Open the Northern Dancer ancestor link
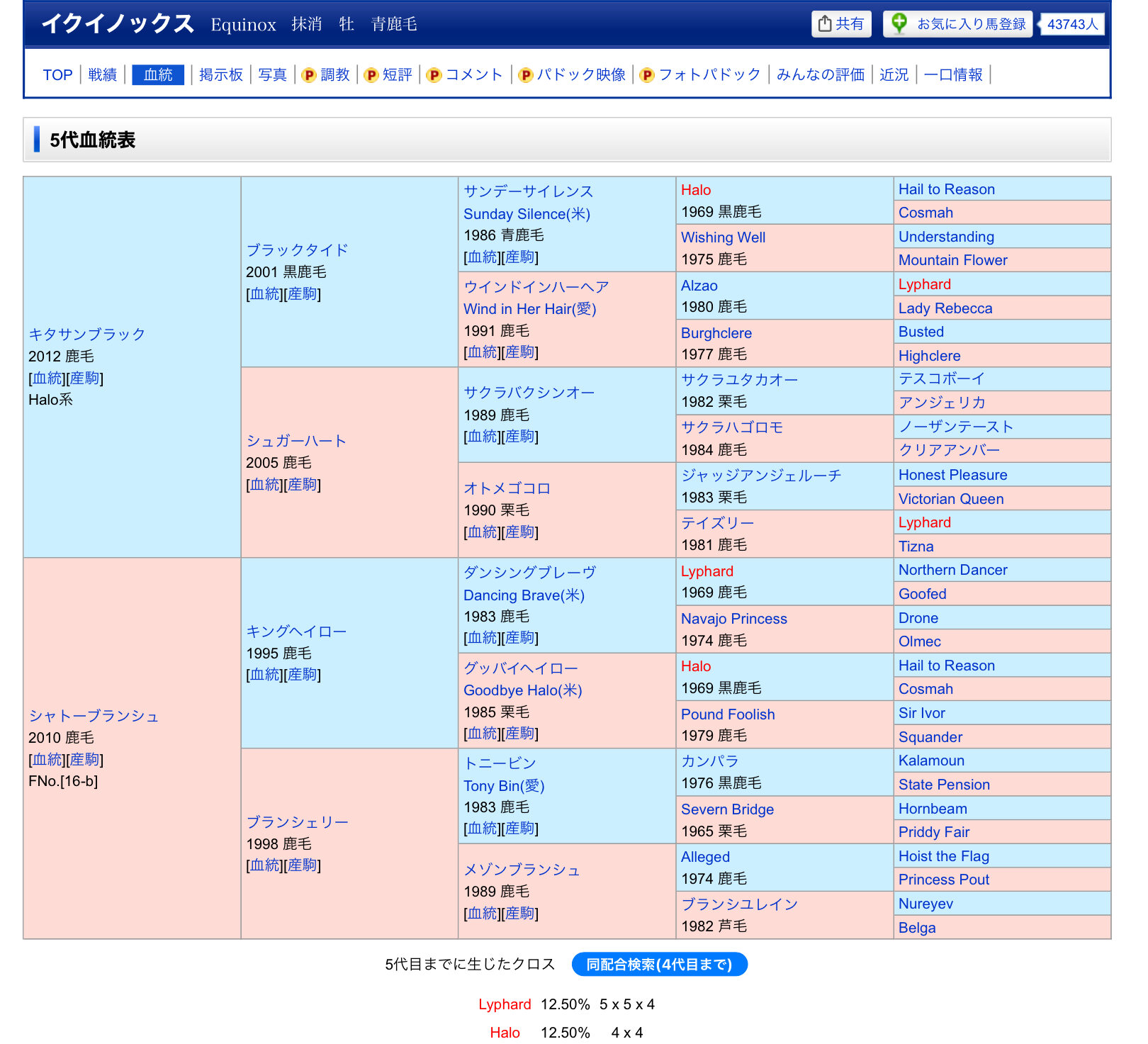 [952, 570]
